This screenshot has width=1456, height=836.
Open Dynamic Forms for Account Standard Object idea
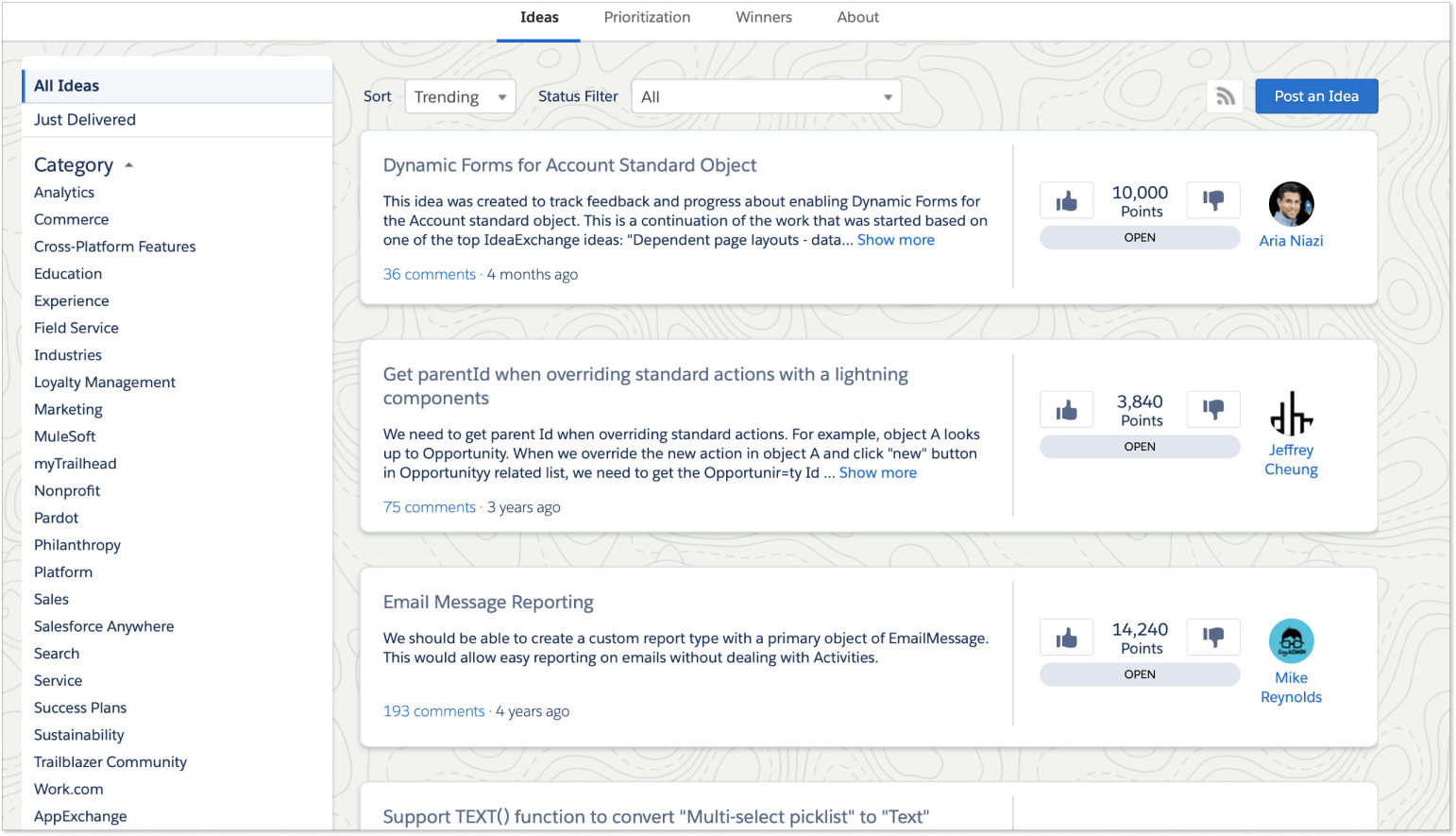point(569,165)
